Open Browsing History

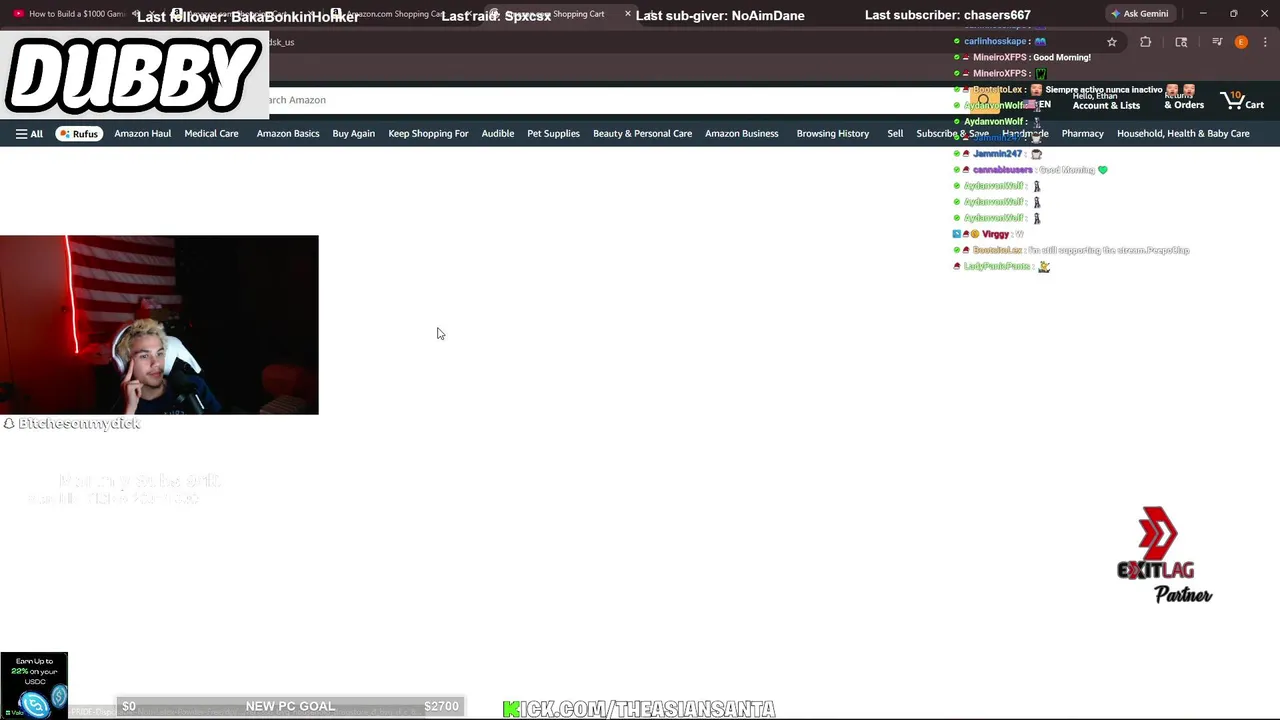[x=832, y=133]
